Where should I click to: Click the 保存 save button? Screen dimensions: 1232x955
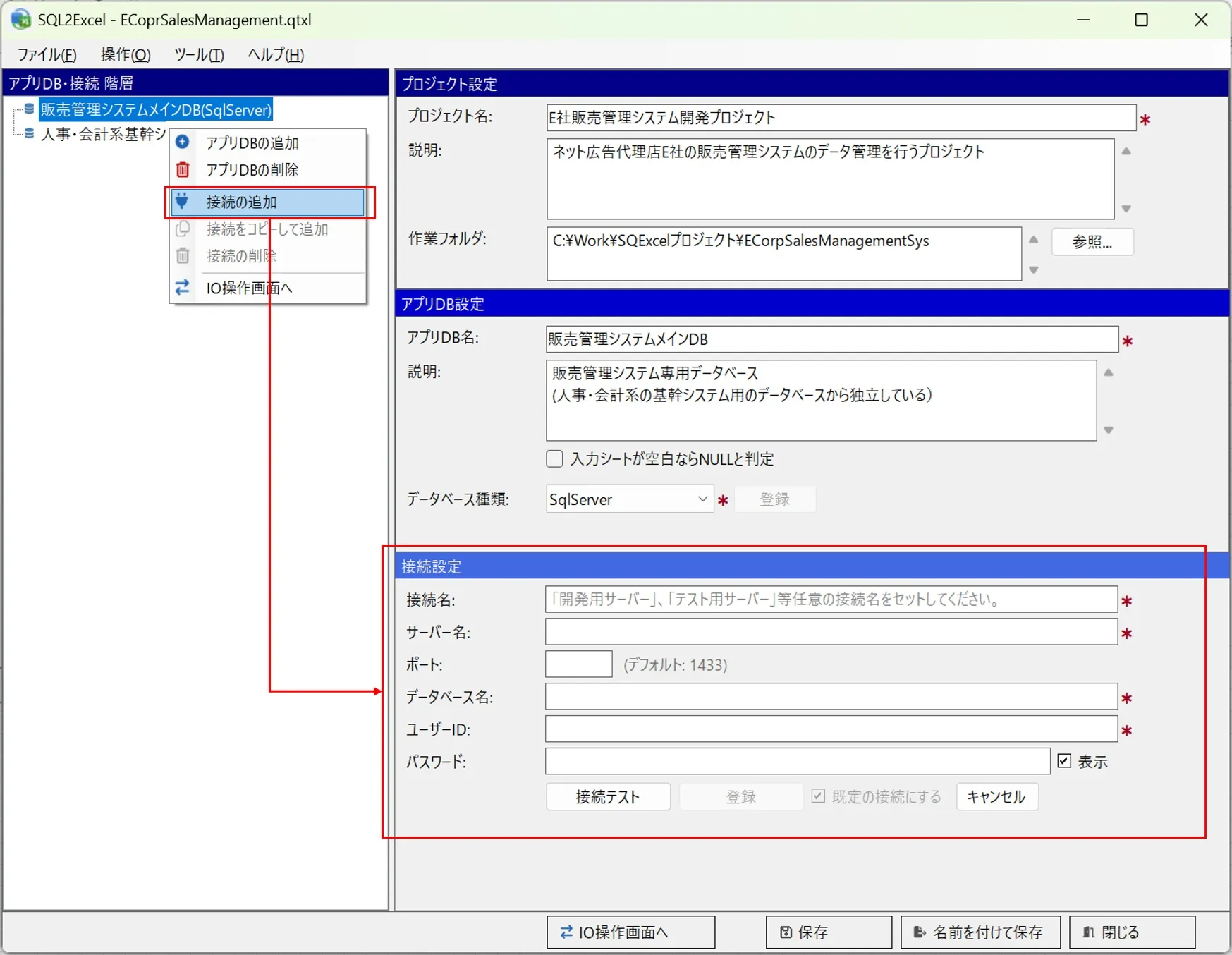click(829, 932)
